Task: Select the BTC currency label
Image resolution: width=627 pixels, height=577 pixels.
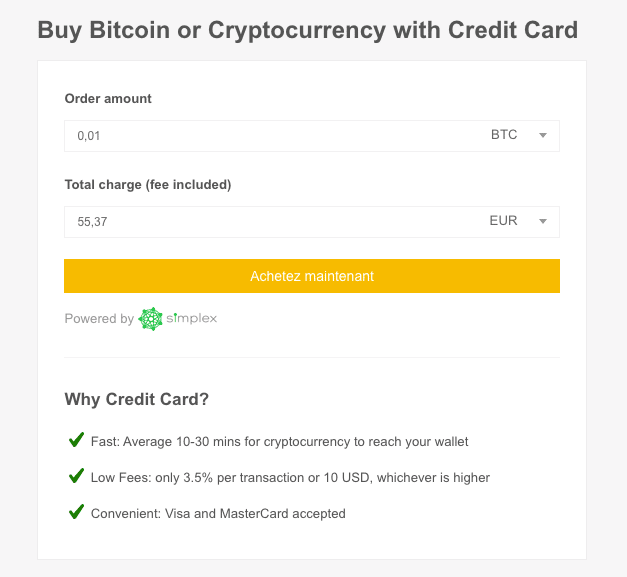Action: pos(504,135)
